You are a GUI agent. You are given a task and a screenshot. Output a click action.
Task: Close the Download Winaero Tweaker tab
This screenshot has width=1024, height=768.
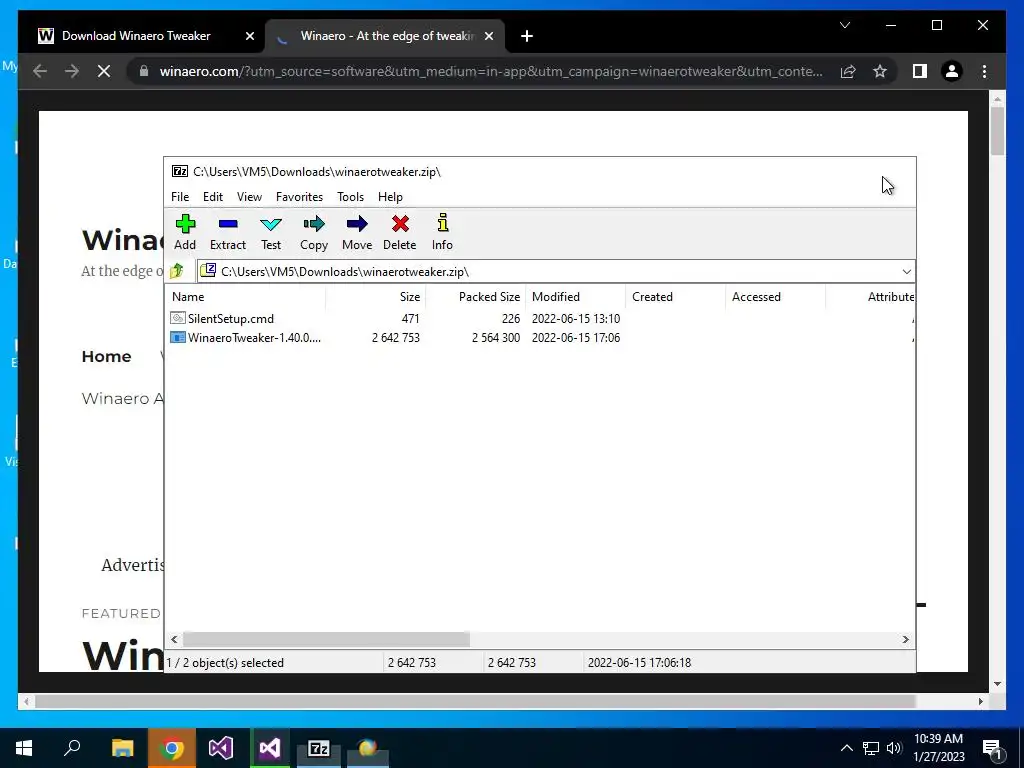tap(249, 37)
